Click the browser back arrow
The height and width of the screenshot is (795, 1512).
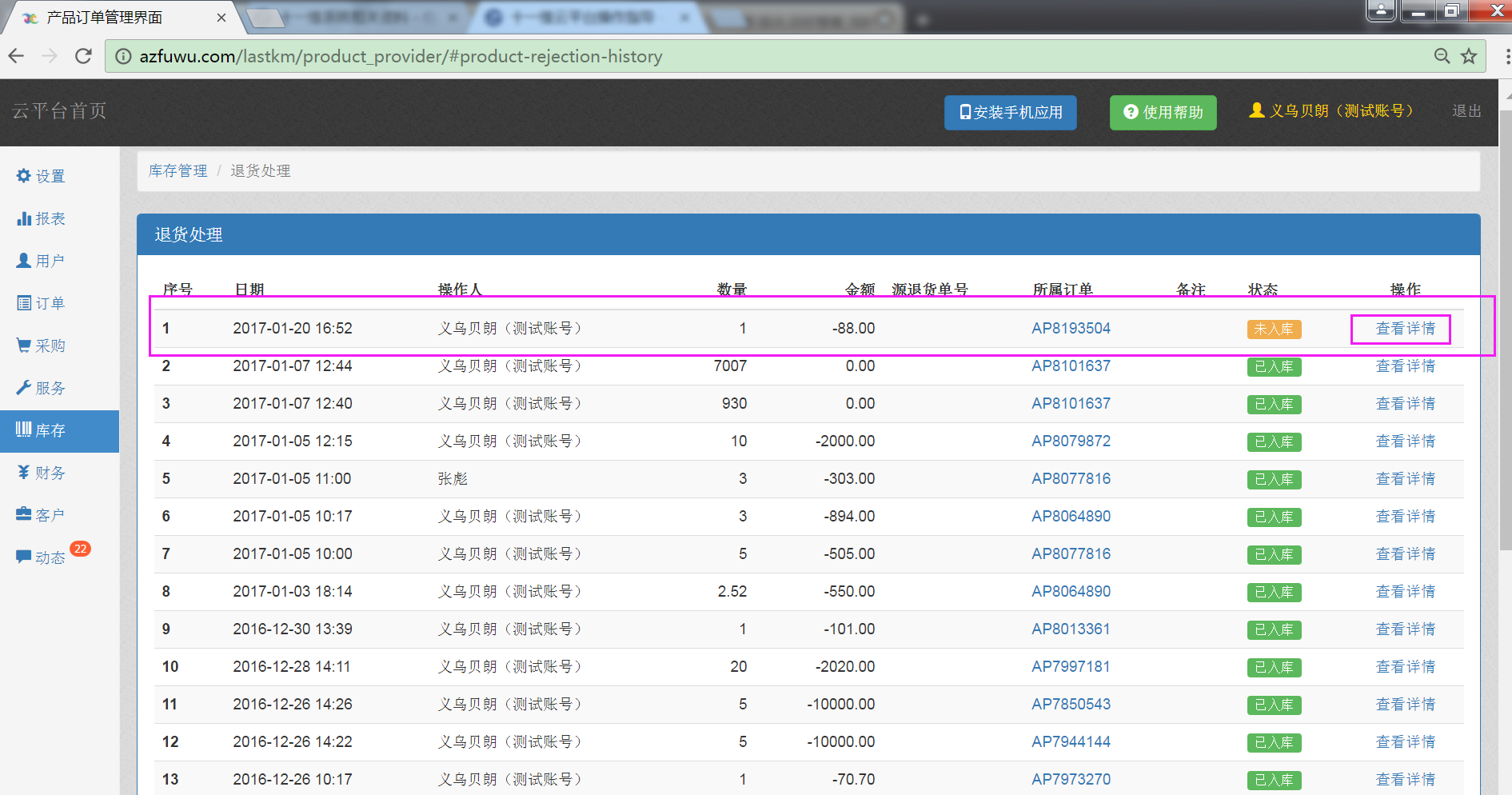(x=16, y=56)
